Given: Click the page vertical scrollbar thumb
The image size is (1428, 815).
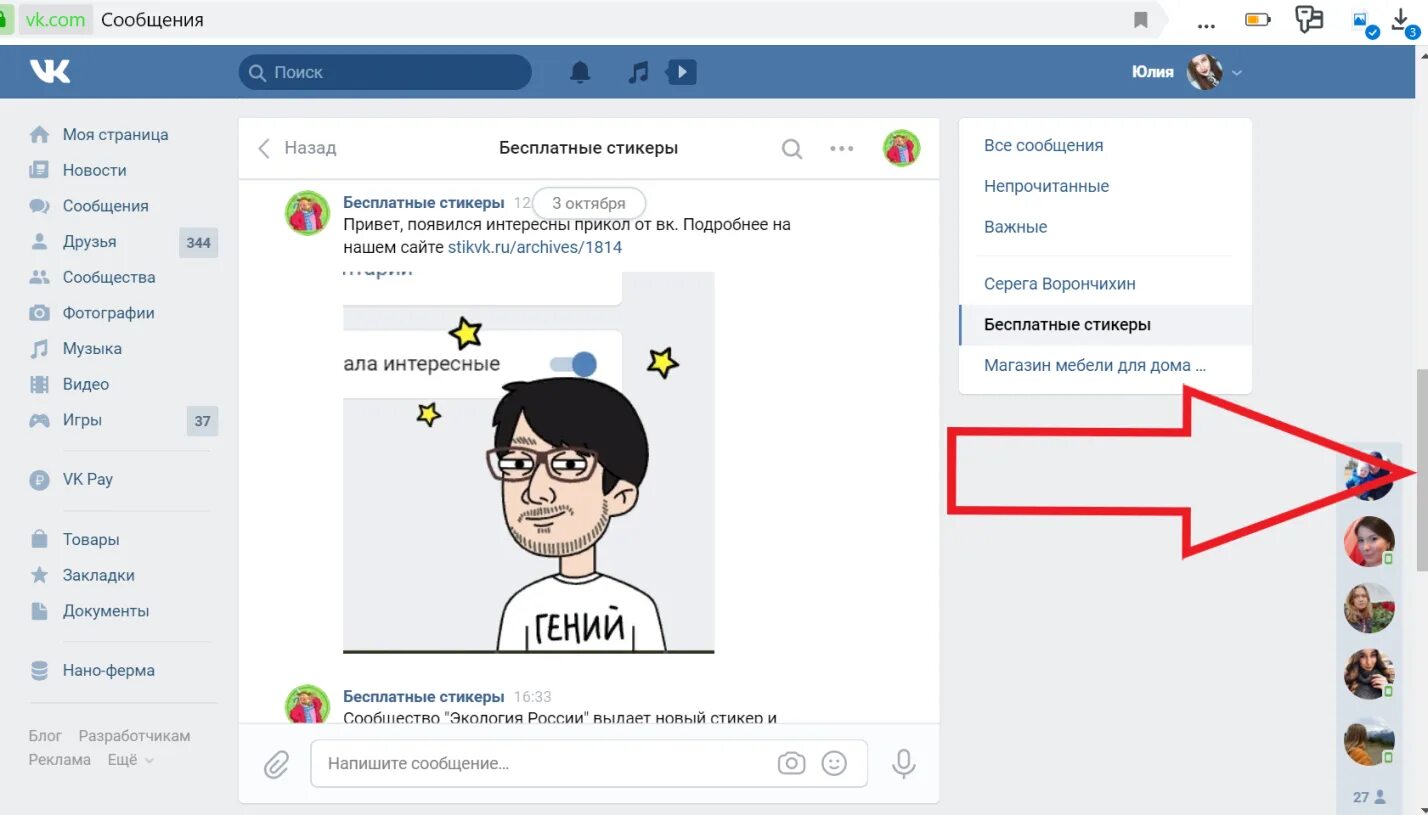Looking at the screenshot, I should pos(1421,470).
